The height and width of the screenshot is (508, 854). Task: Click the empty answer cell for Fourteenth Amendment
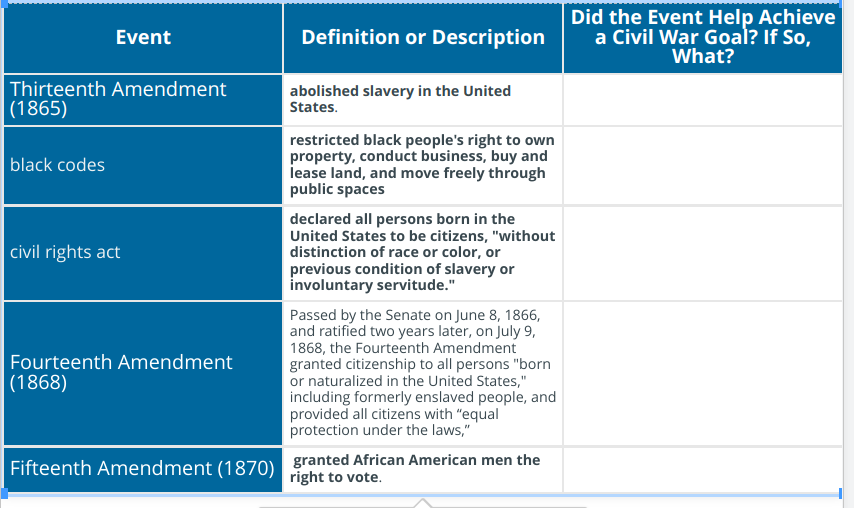tap(703, 374)
